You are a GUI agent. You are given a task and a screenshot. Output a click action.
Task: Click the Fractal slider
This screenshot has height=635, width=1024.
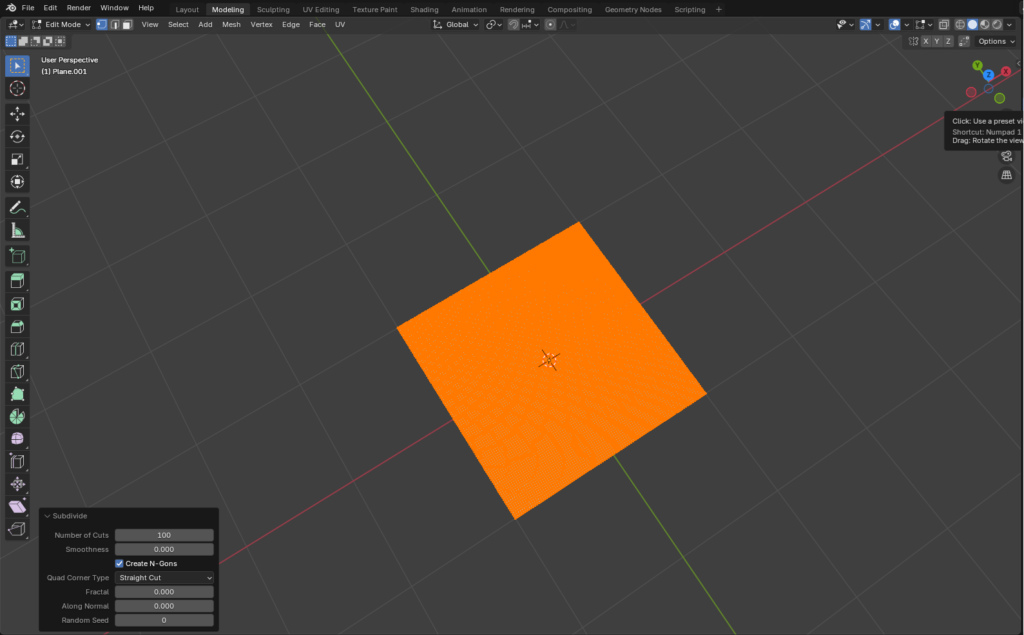(165, 592)
